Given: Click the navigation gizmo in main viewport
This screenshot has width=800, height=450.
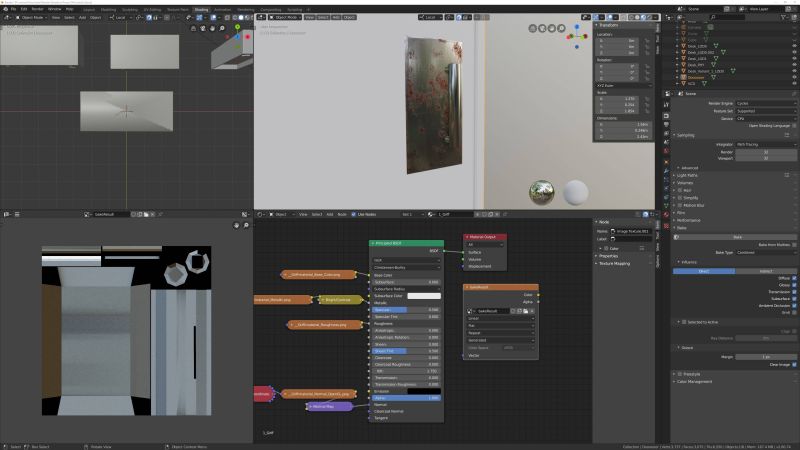Looking at the screenshot, I should point(577,36).
